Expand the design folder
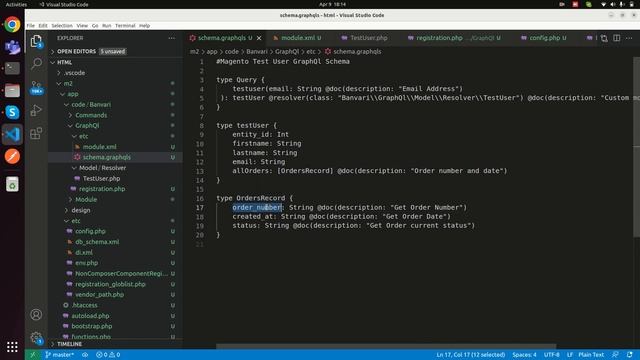The height and width of the screenshot is (360, 640). tap(116, 210)
